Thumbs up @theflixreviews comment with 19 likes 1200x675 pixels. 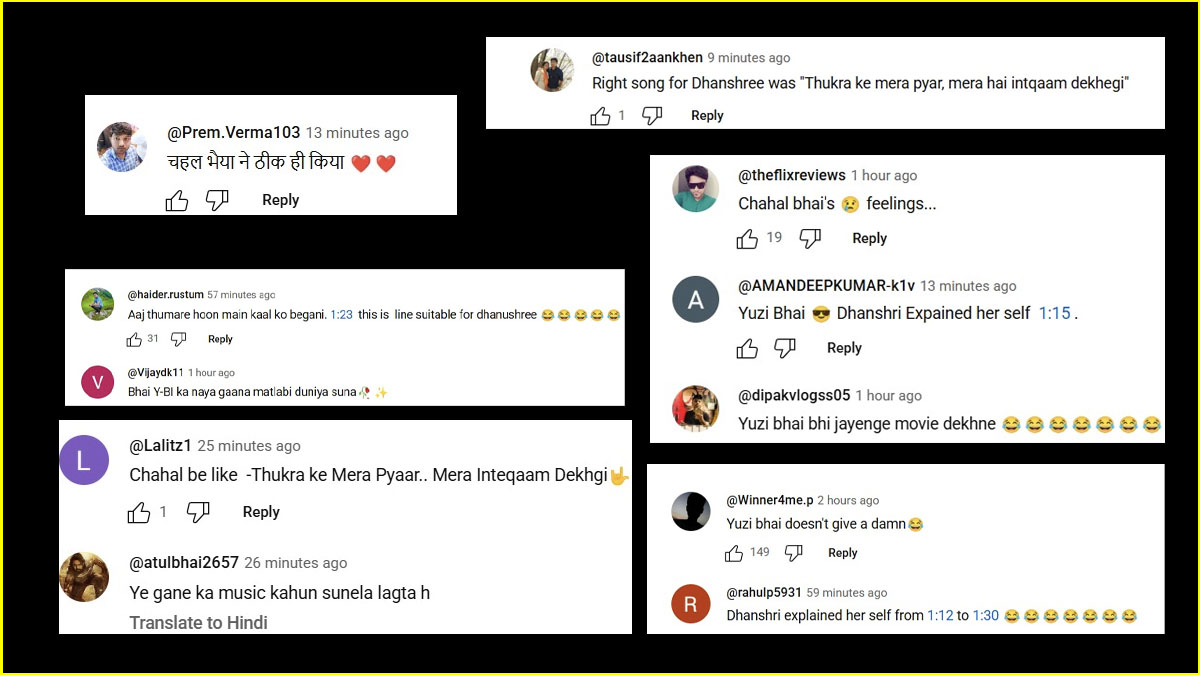pyautogui.click(x=747, y=239)
